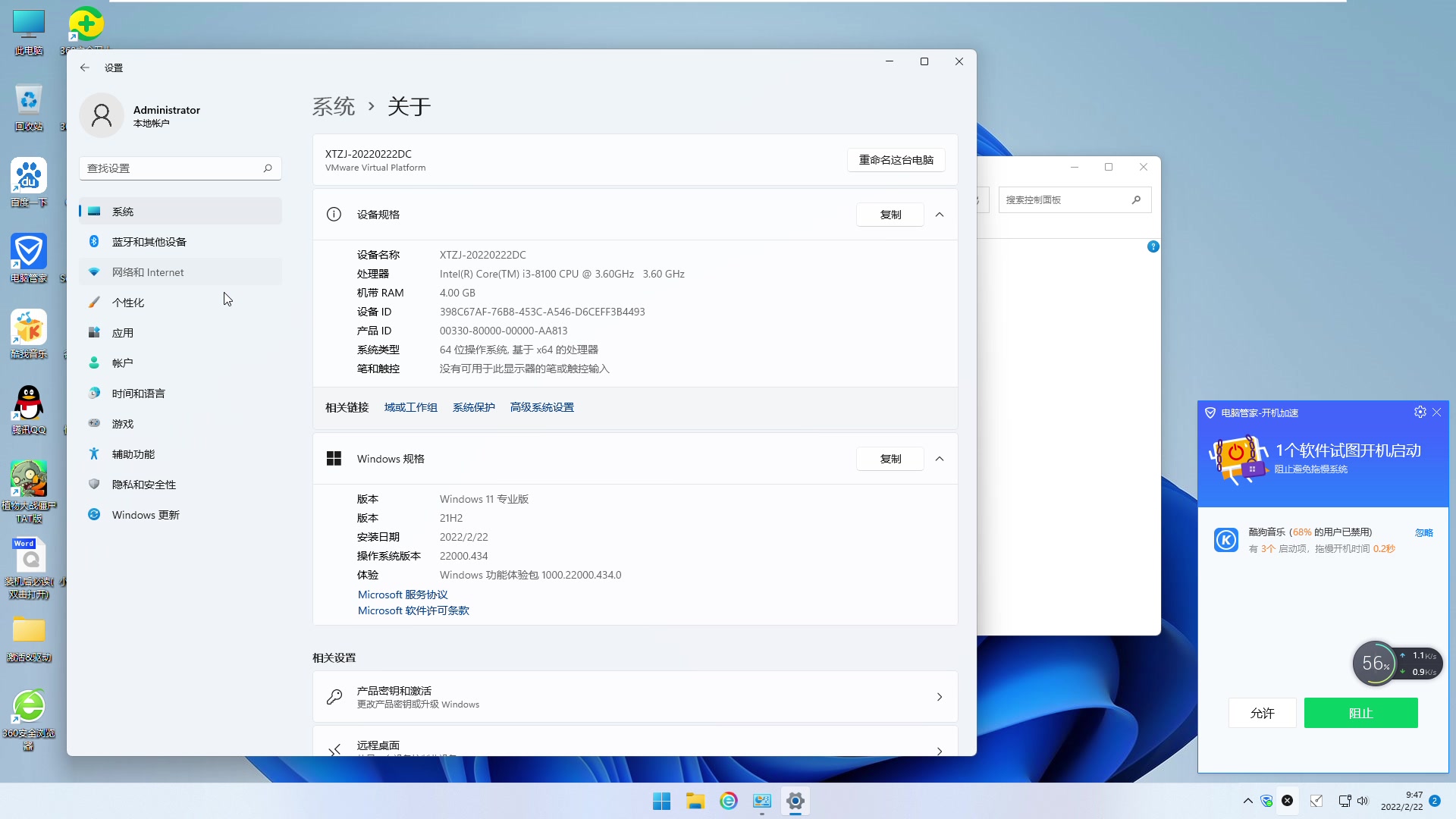Collapse the device specifications section

tap(940, 215)
